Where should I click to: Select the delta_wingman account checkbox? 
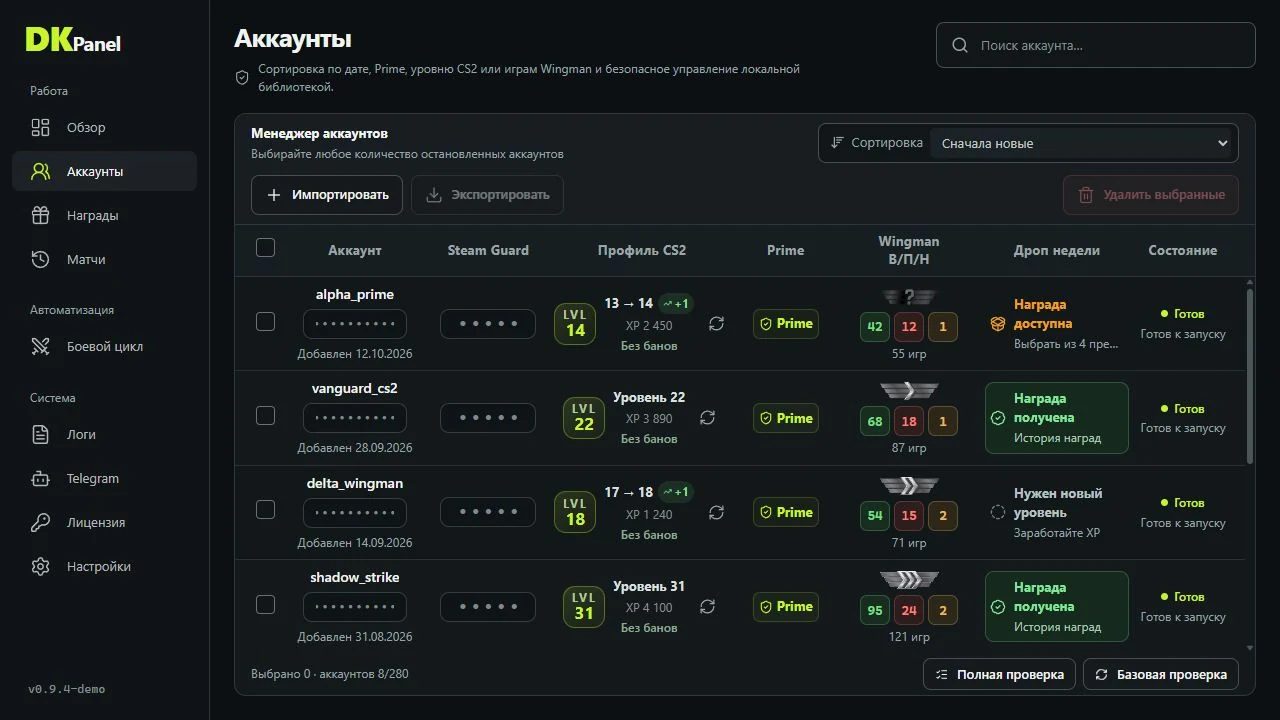(x=265, y=509)
